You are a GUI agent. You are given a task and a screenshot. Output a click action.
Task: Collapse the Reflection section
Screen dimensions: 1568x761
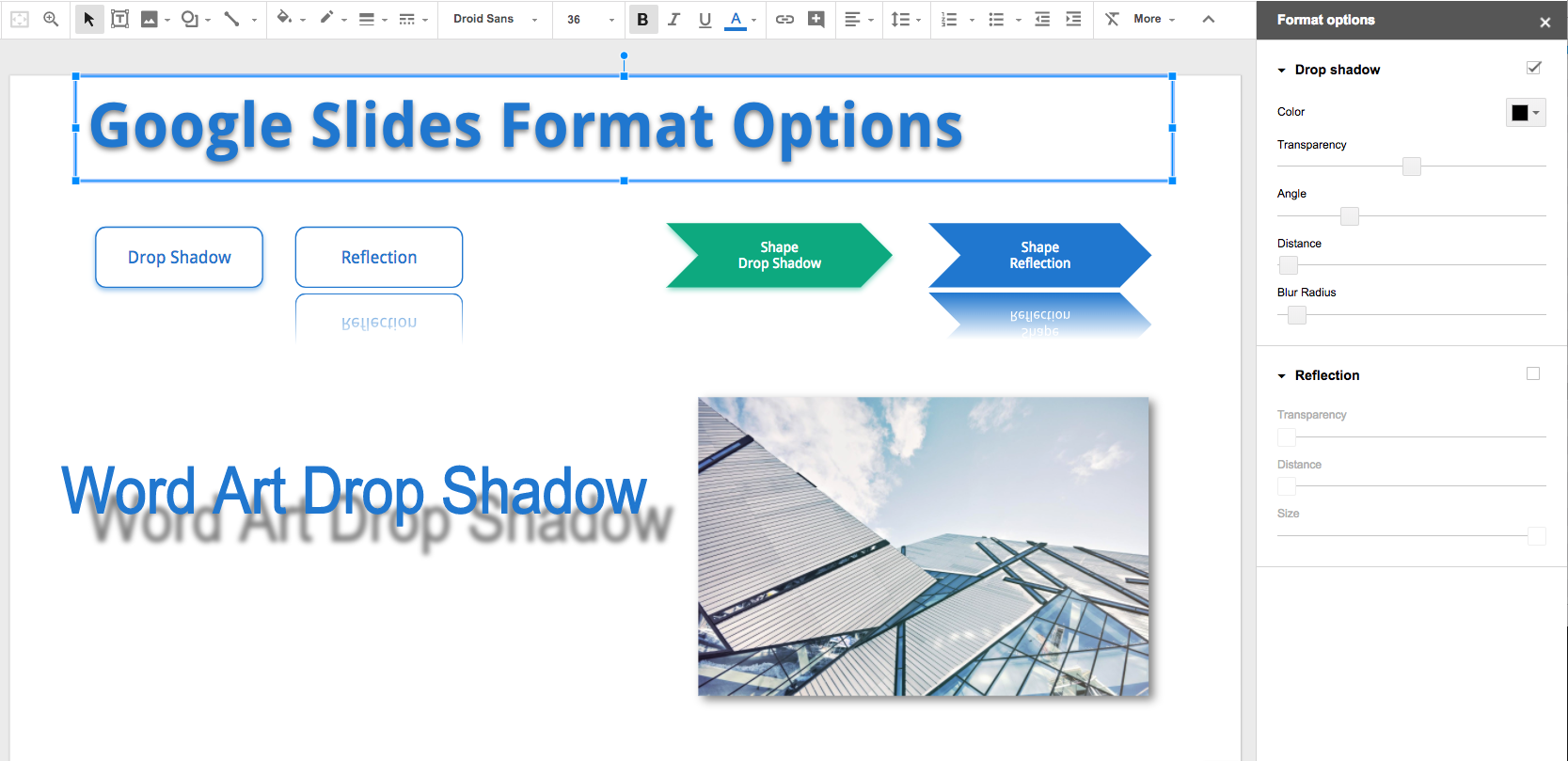tap(1281, 376)
